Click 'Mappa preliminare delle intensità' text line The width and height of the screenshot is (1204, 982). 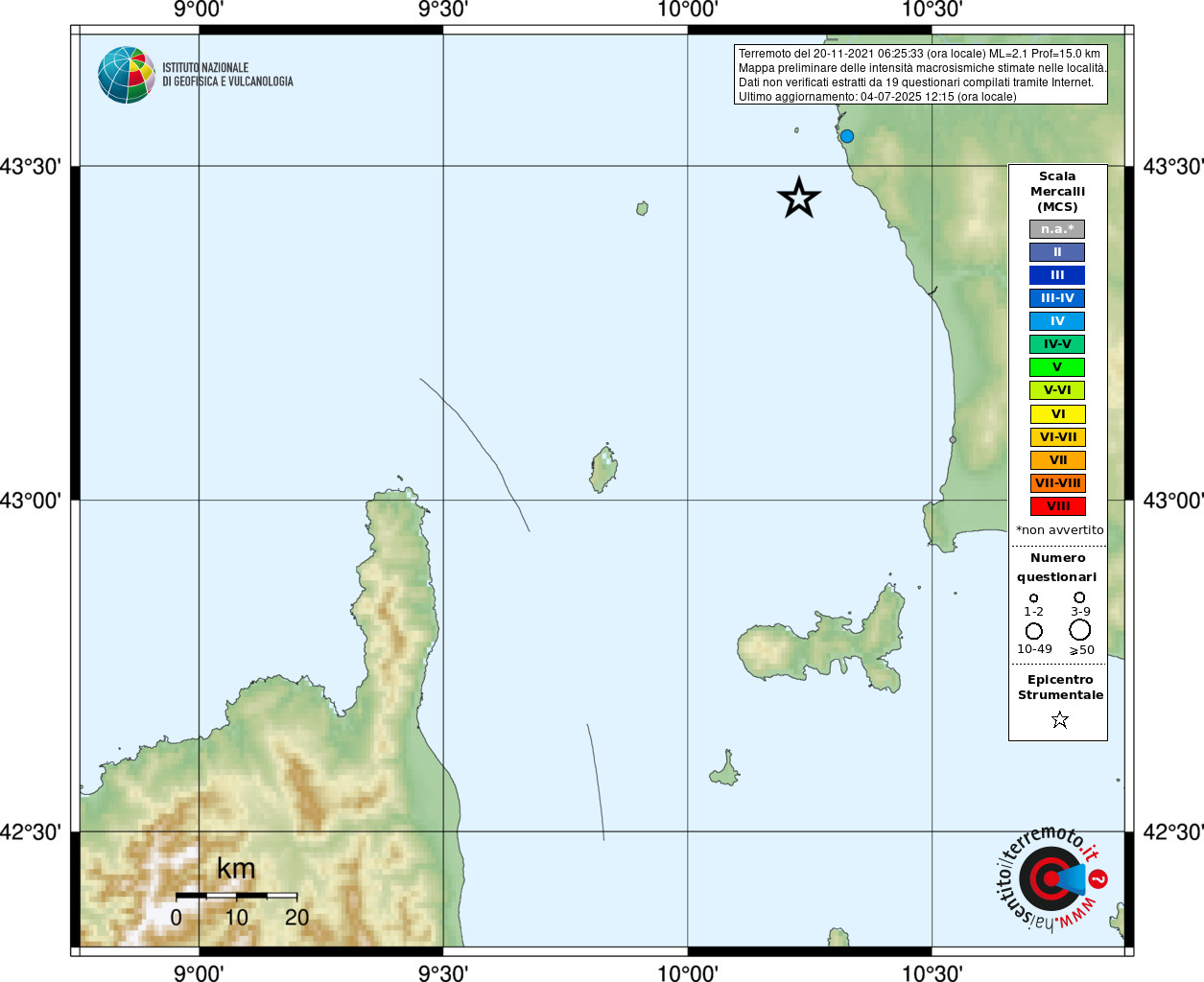tap(922, 68)
